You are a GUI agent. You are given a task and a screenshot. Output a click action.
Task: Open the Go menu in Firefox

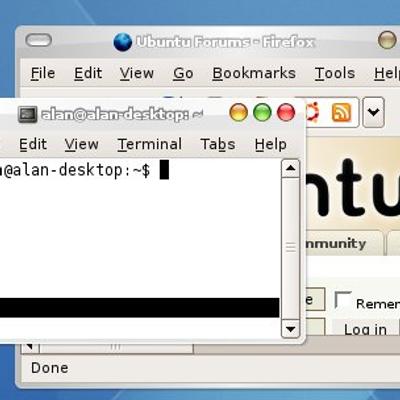click(183, 73)
